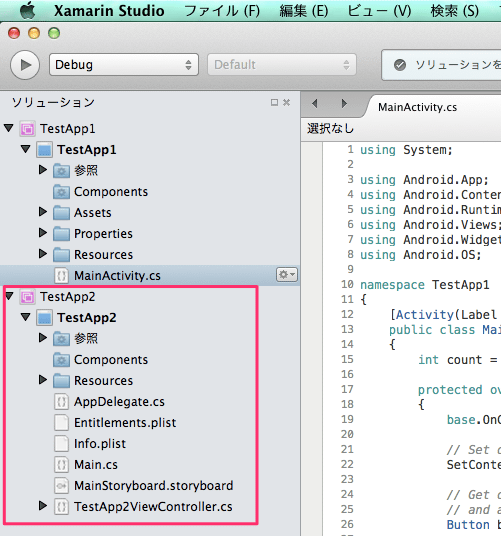
Task: Click the MainActivity.cs file icon
Action: pos(62,276)
